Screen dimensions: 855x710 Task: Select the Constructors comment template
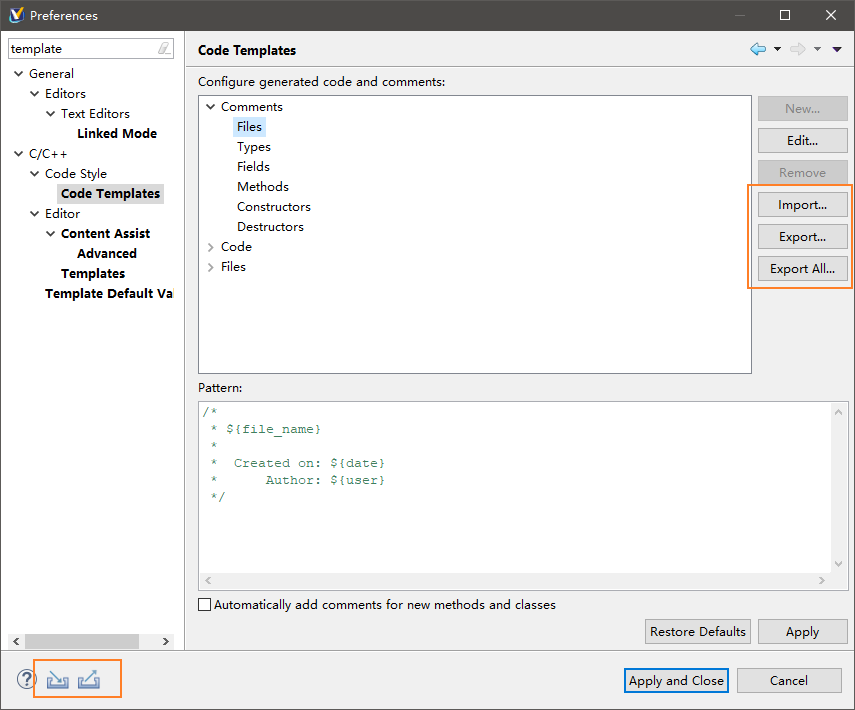pos(274,207)
